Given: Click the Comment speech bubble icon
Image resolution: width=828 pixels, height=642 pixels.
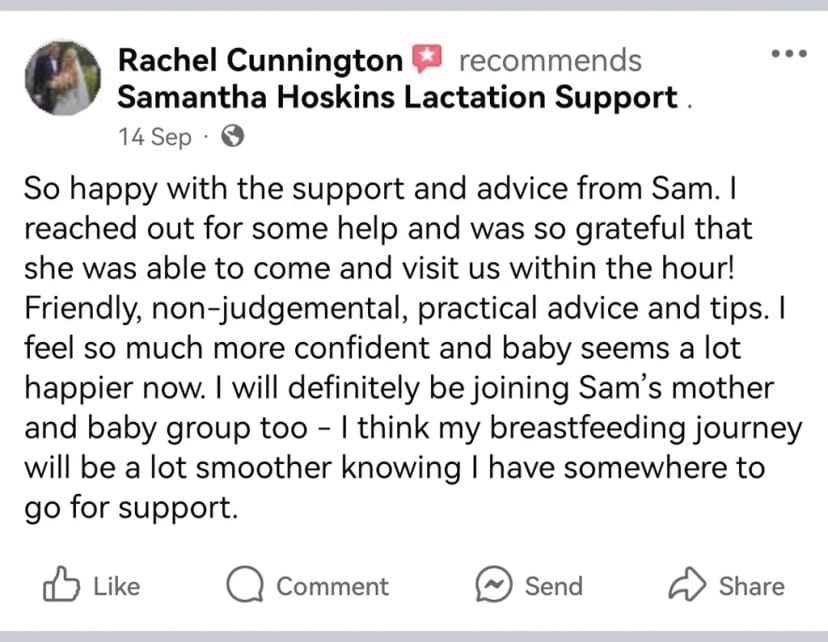Looking at the screenshot, I should [x=245, y=584].
